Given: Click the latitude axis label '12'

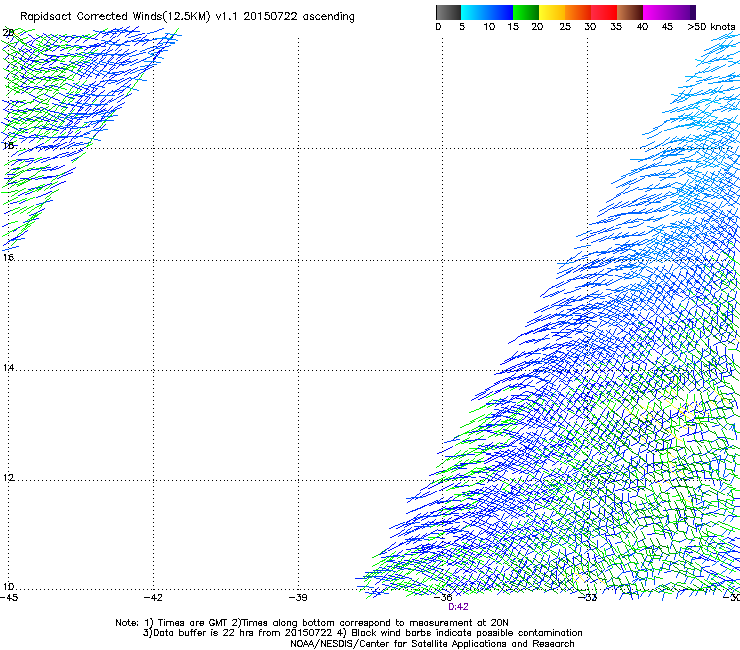Looking at the screenshot, I should tap(8, 478).
